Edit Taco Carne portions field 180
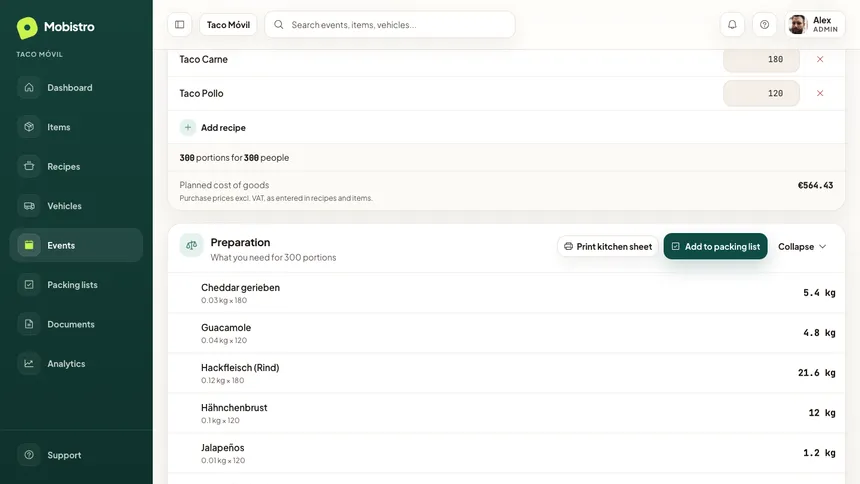860x484 pixels. point(761,59)
